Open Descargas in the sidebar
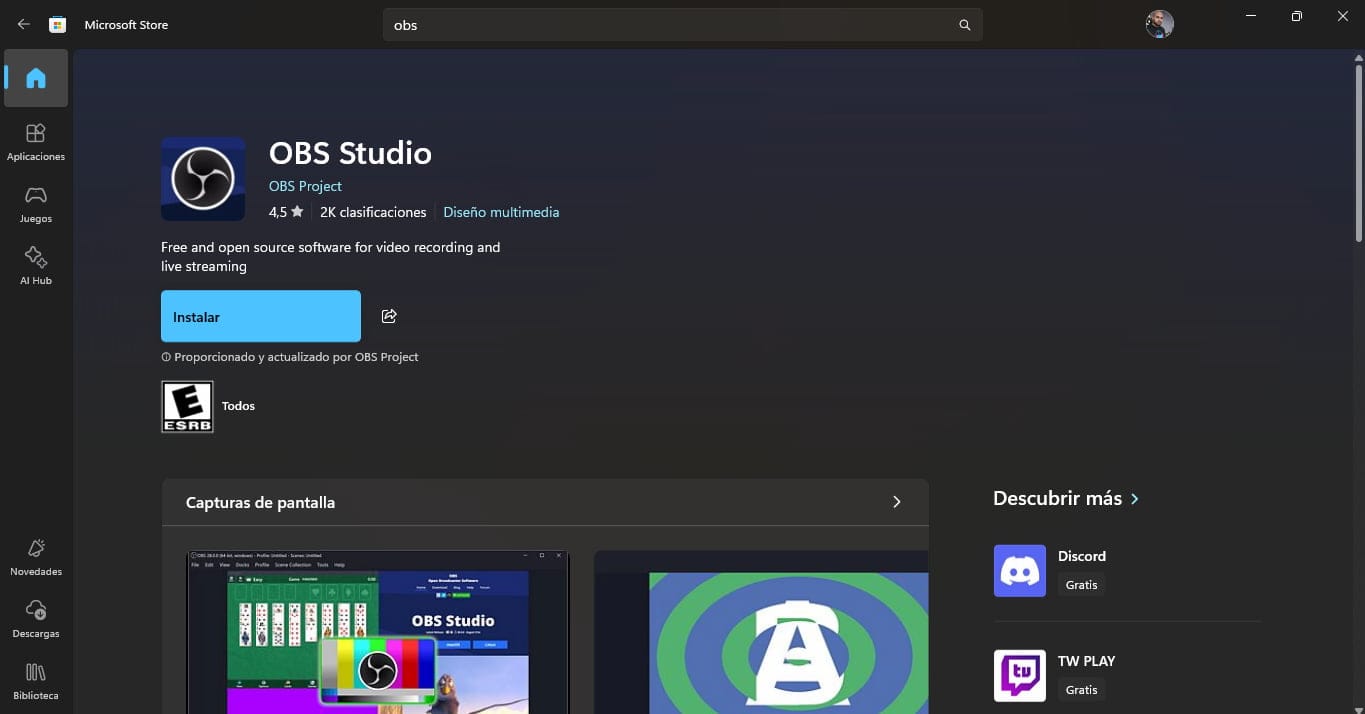The image size is (1365, 714). tap(36, 619)
